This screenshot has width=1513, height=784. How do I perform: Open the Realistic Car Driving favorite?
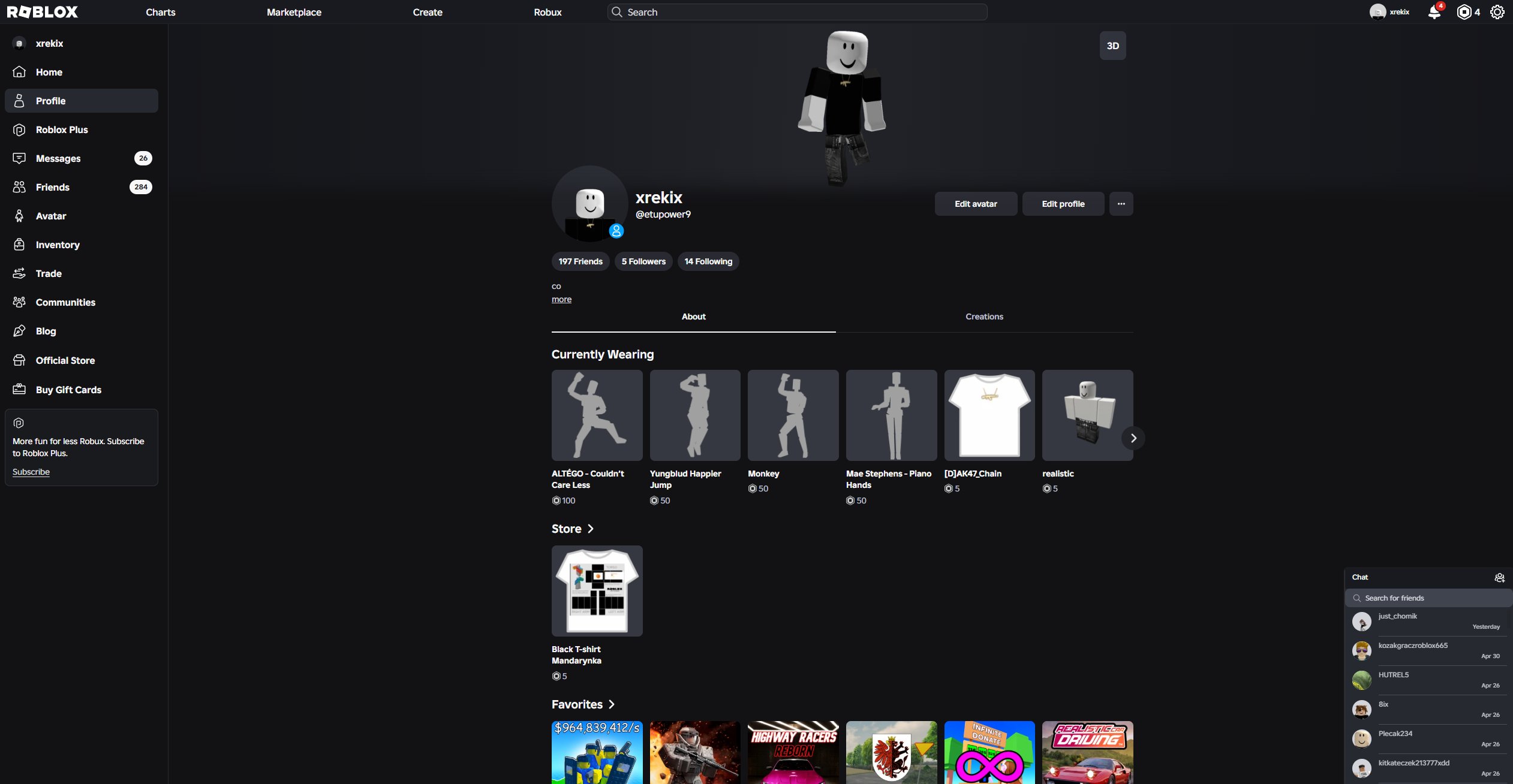[x=1087, y=752]
